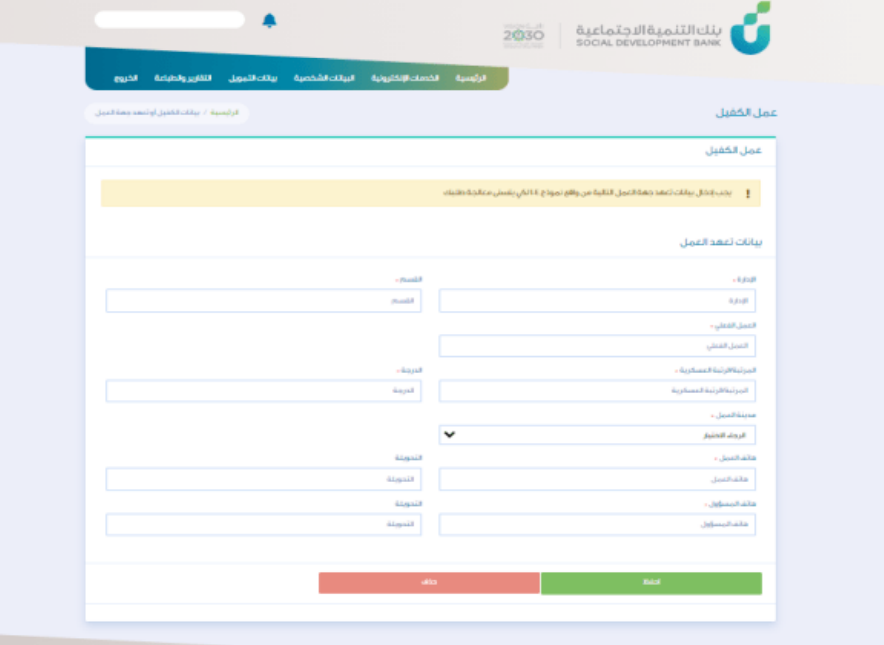884x645 pixels.
Task: Open التقارير والطباعة menu item
Action: (x=183, y=78)
